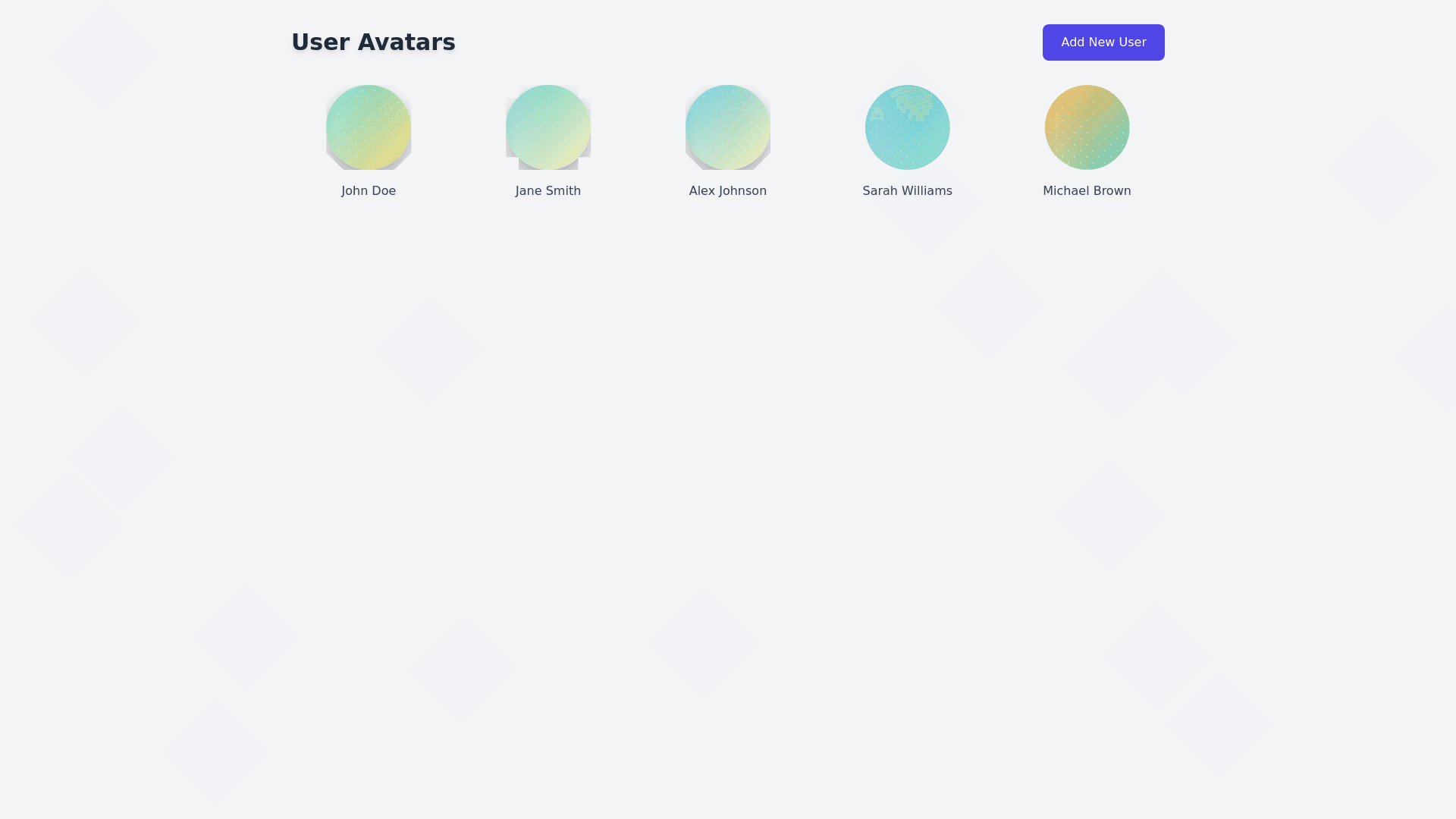
Task: Select Jane Smith's avatar image
Action: (x=548, y=127)
